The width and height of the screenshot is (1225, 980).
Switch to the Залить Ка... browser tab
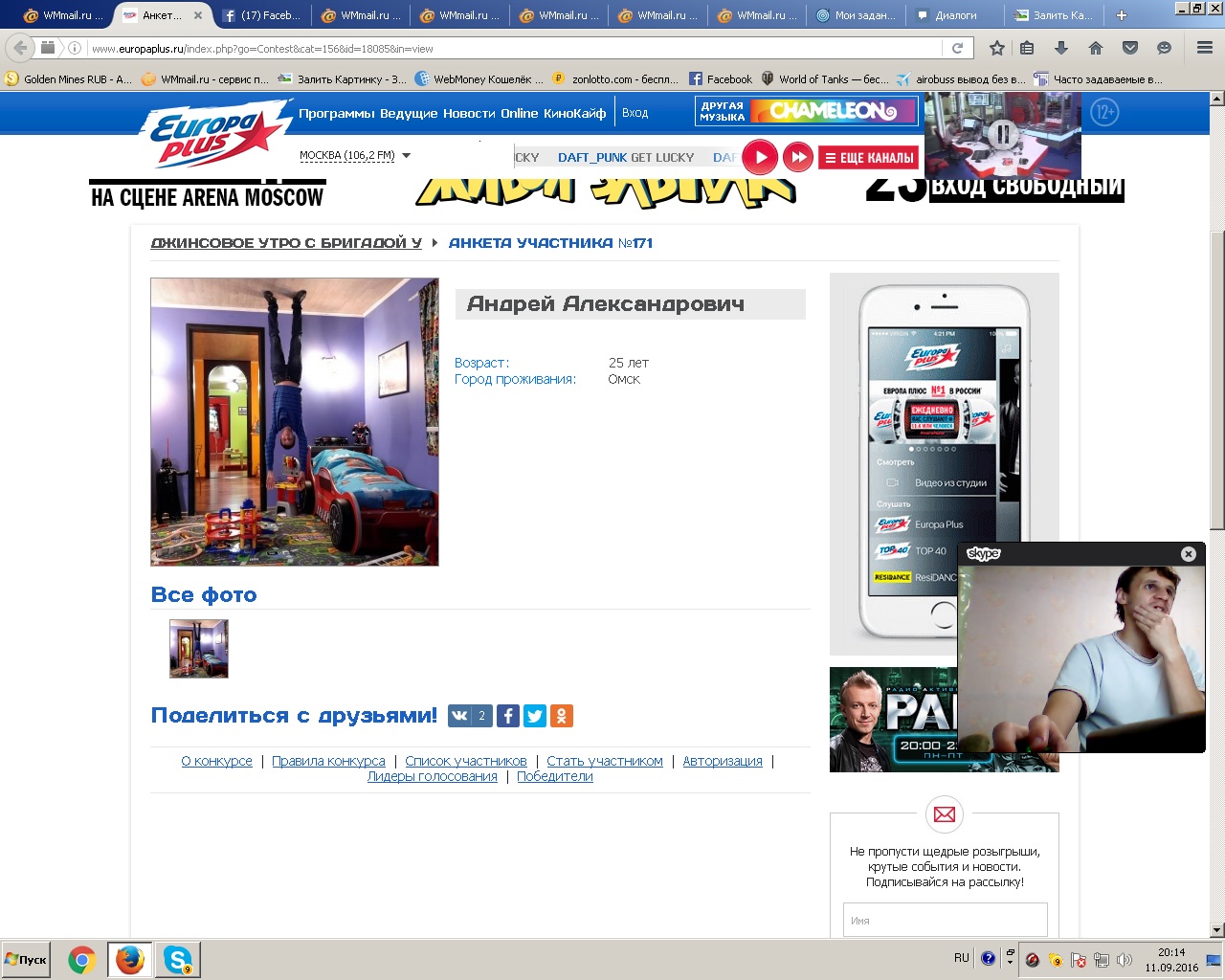pos(1054,15)
